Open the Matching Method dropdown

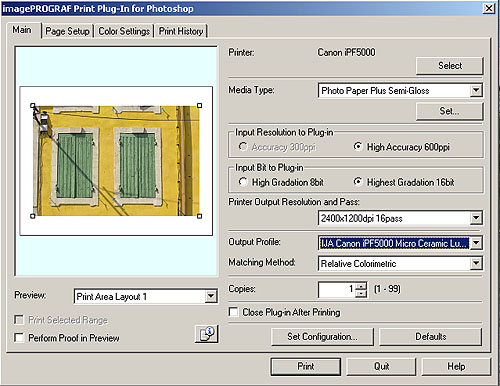click(476, 263)
